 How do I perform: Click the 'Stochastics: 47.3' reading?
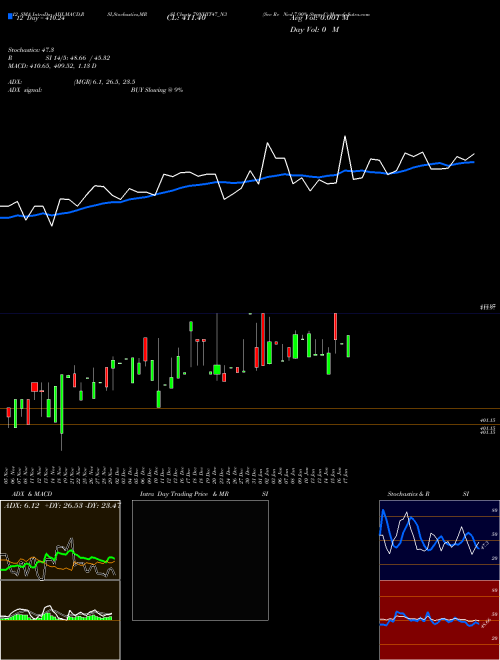(x=31, y=50)
